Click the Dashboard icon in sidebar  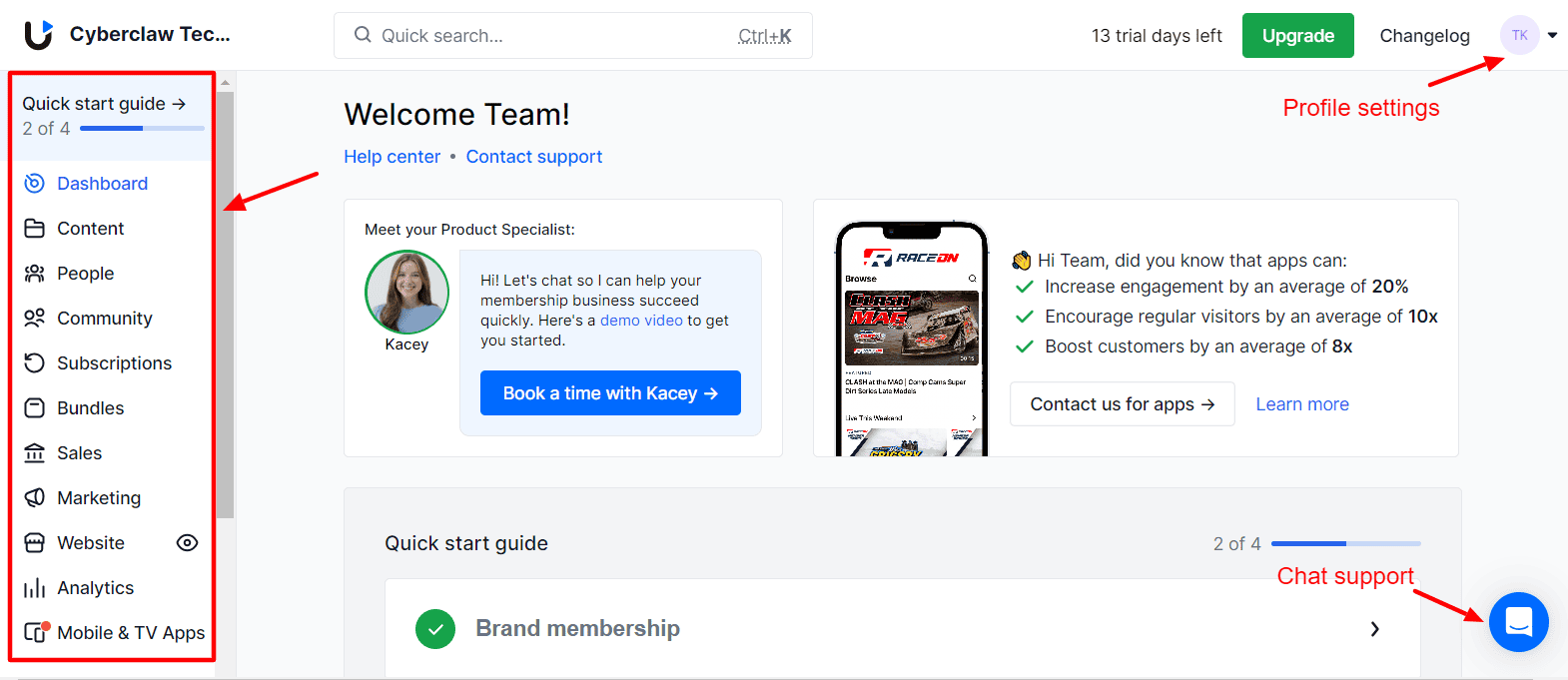[x=34, y=184]
